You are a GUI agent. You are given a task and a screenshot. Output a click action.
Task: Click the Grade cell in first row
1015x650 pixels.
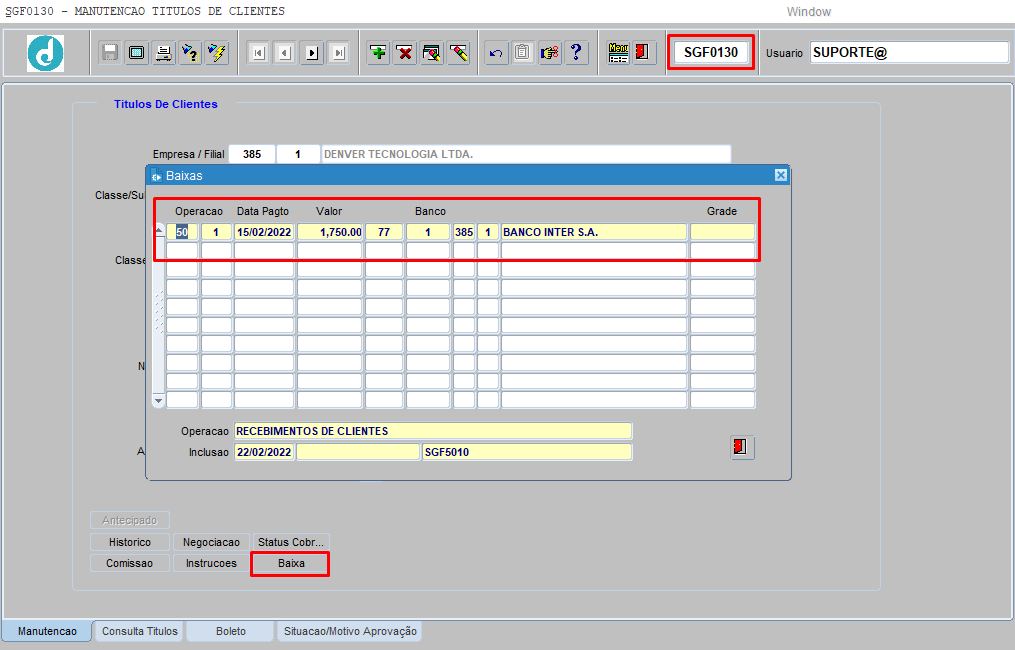722,232
